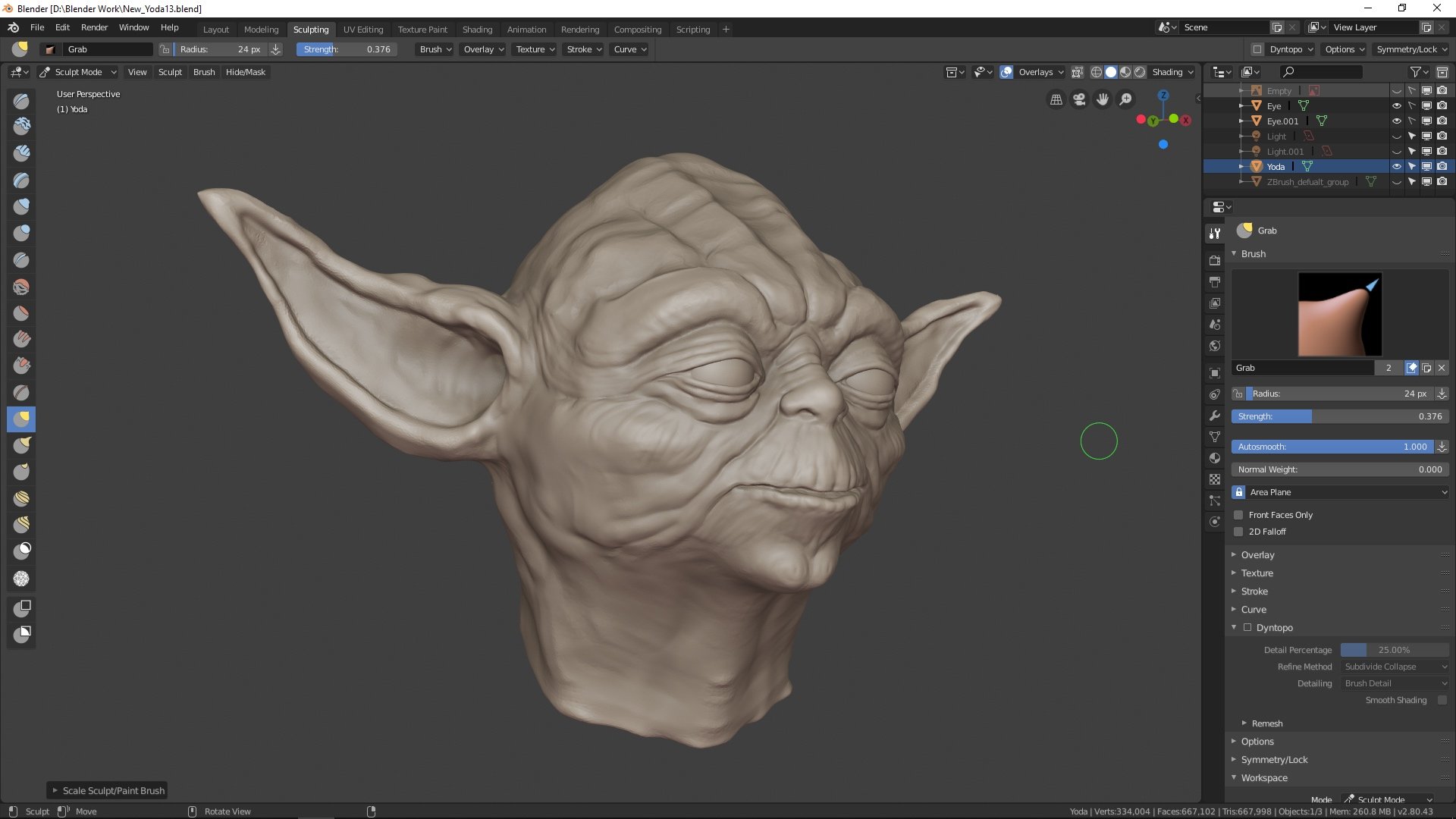Viewport: 1456px width, 819px height.
Task: Open the Sculpting workspace tab
Action: pos(311,28)
